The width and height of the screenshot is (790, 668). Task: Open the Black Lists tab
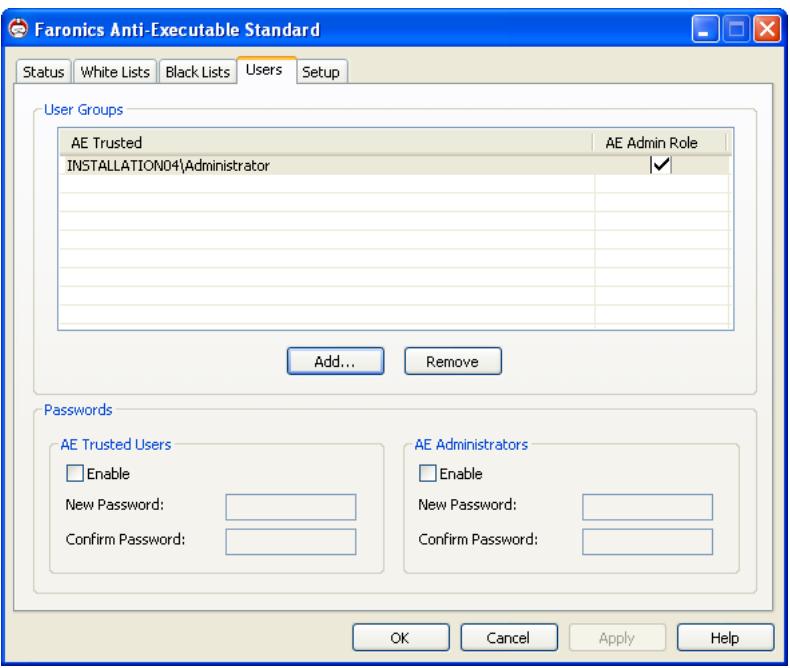pyautogui.click(x=198, y=72)
